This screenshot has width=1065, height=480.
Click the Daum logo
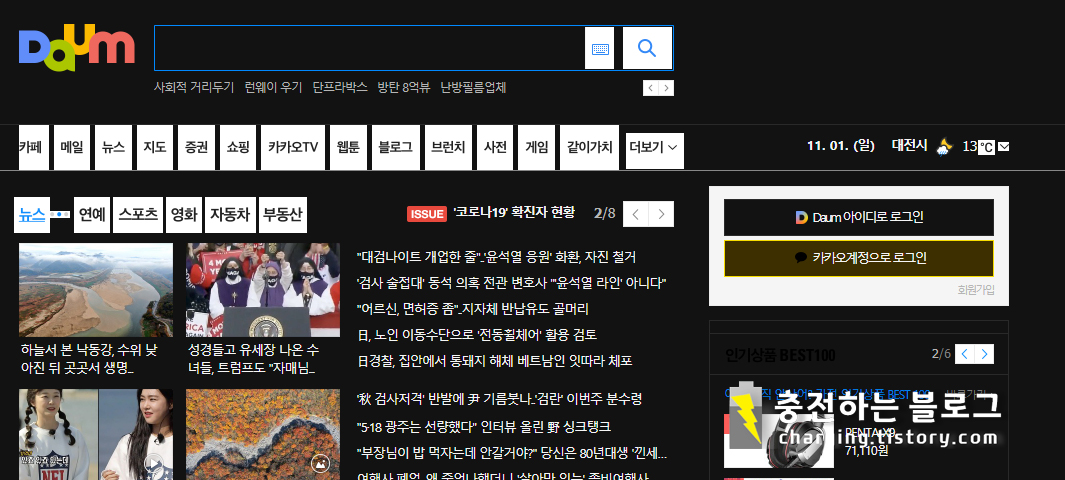(77, 50)
